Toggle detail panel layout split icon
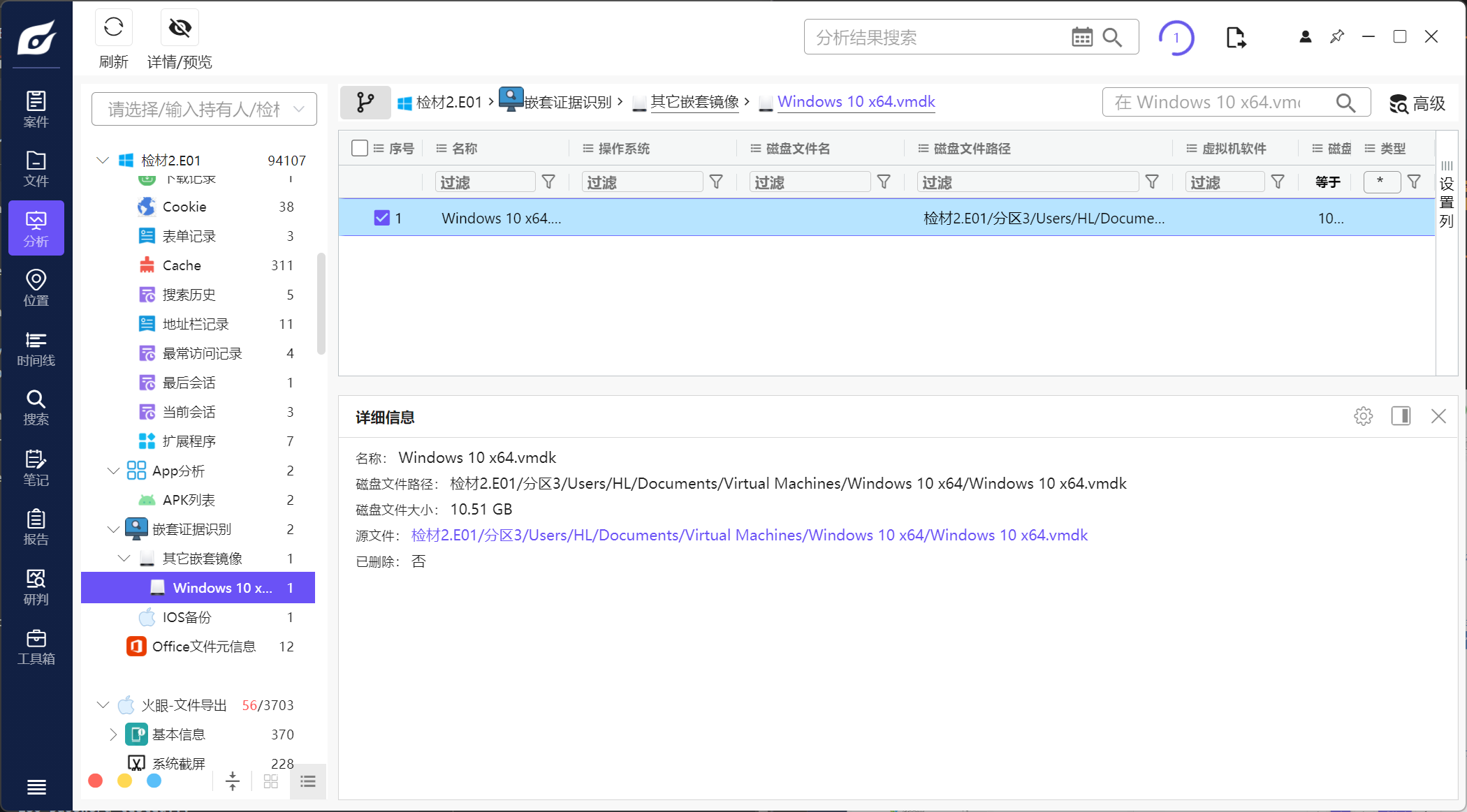This screenshot has height=812, width=1467. (1401, 417)
